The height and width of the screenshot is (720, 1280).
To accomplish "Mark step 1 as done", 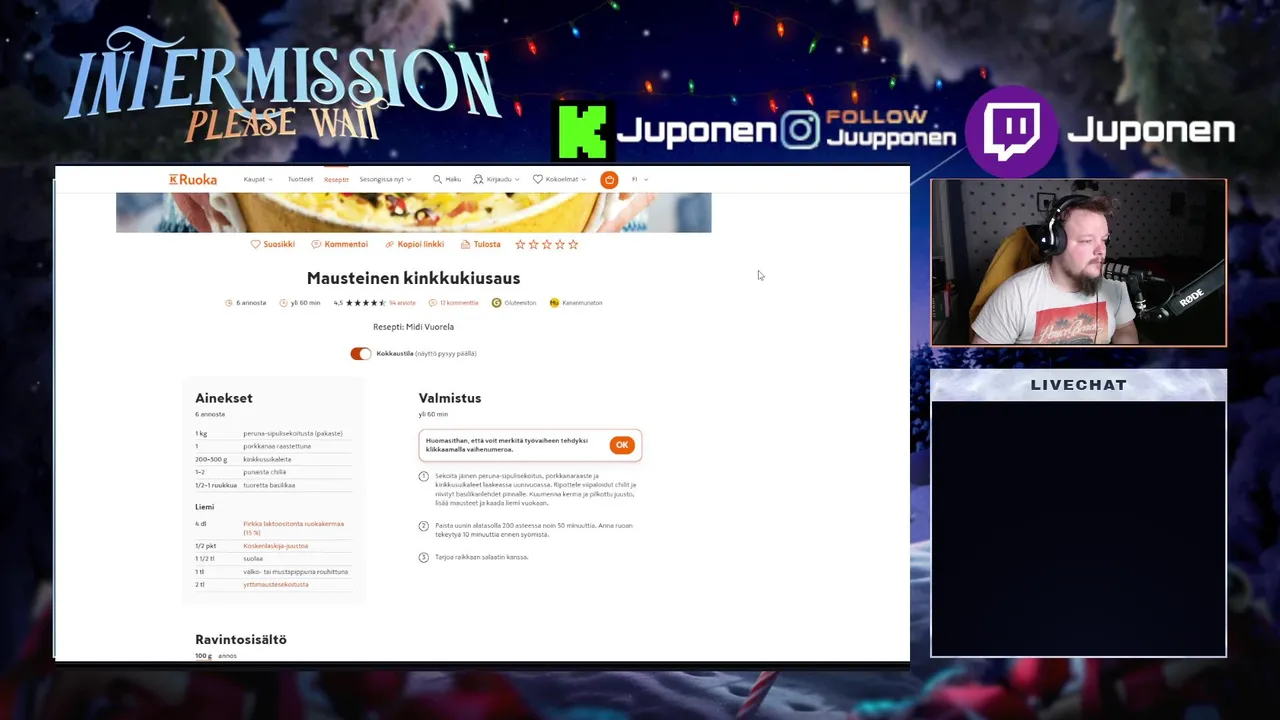I will [423, 476].
